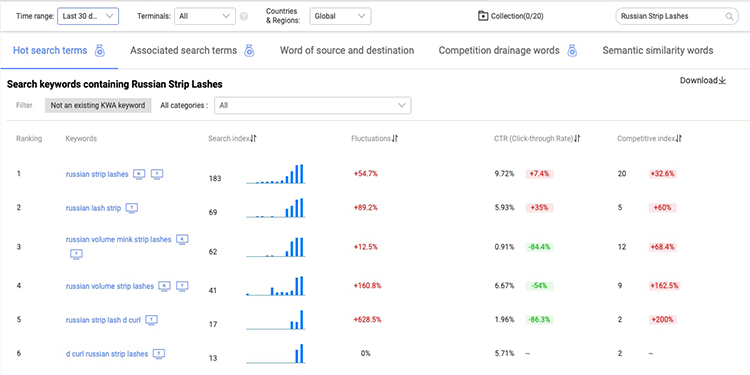Open the russian volume strip lashes keyword link

click(x=110, y=286)
